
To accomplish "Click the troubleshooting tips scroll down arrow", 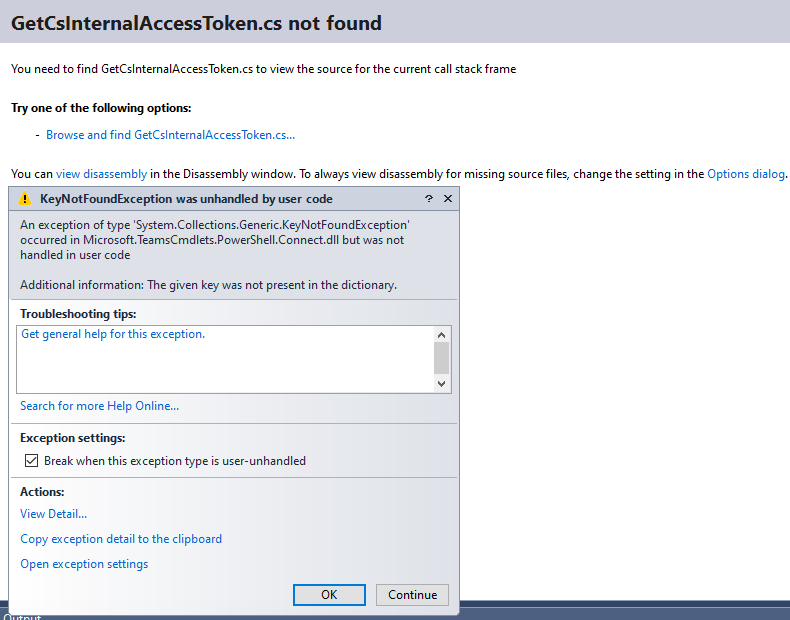I will (441, 383).
